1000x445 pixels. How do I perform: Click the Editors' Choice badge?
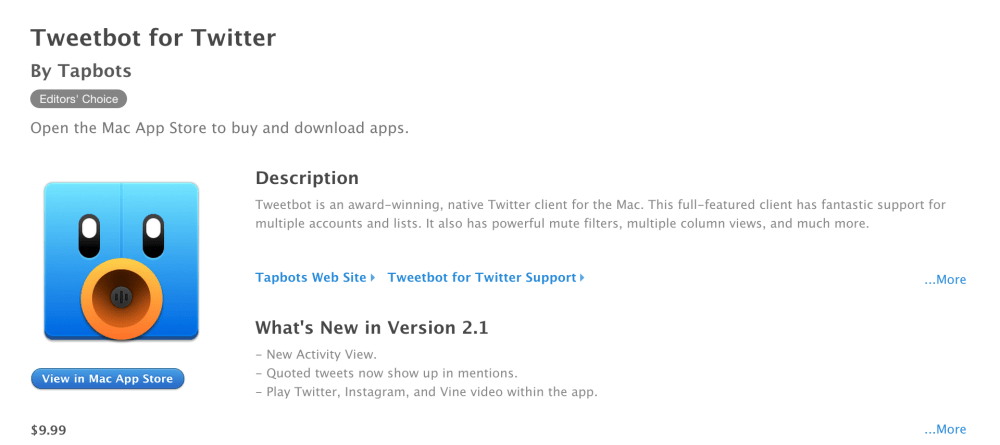[x=79, y=99]
